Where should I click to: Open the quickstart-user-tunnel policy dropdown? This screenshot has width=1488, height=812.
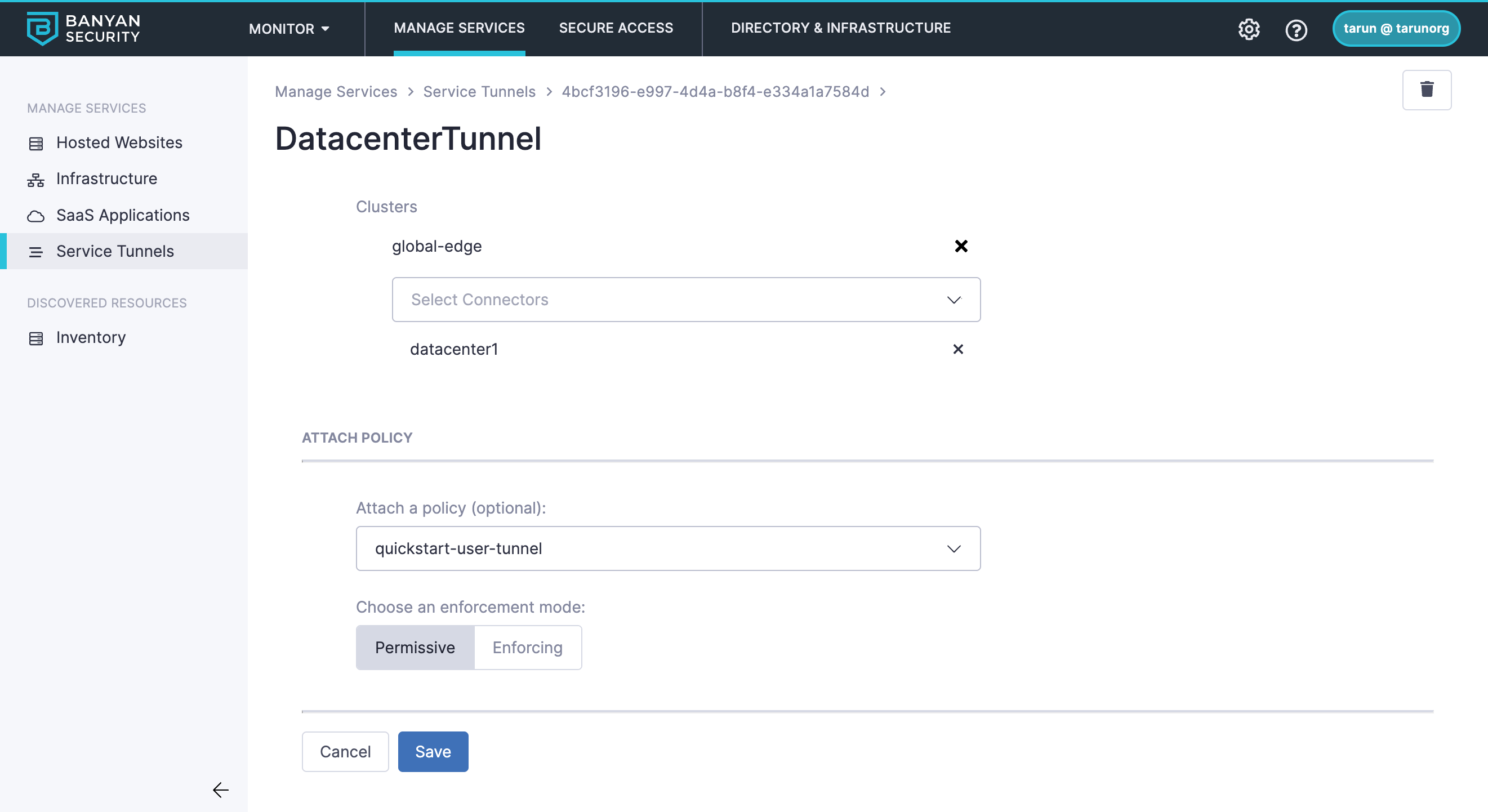[x=668, y=548]
